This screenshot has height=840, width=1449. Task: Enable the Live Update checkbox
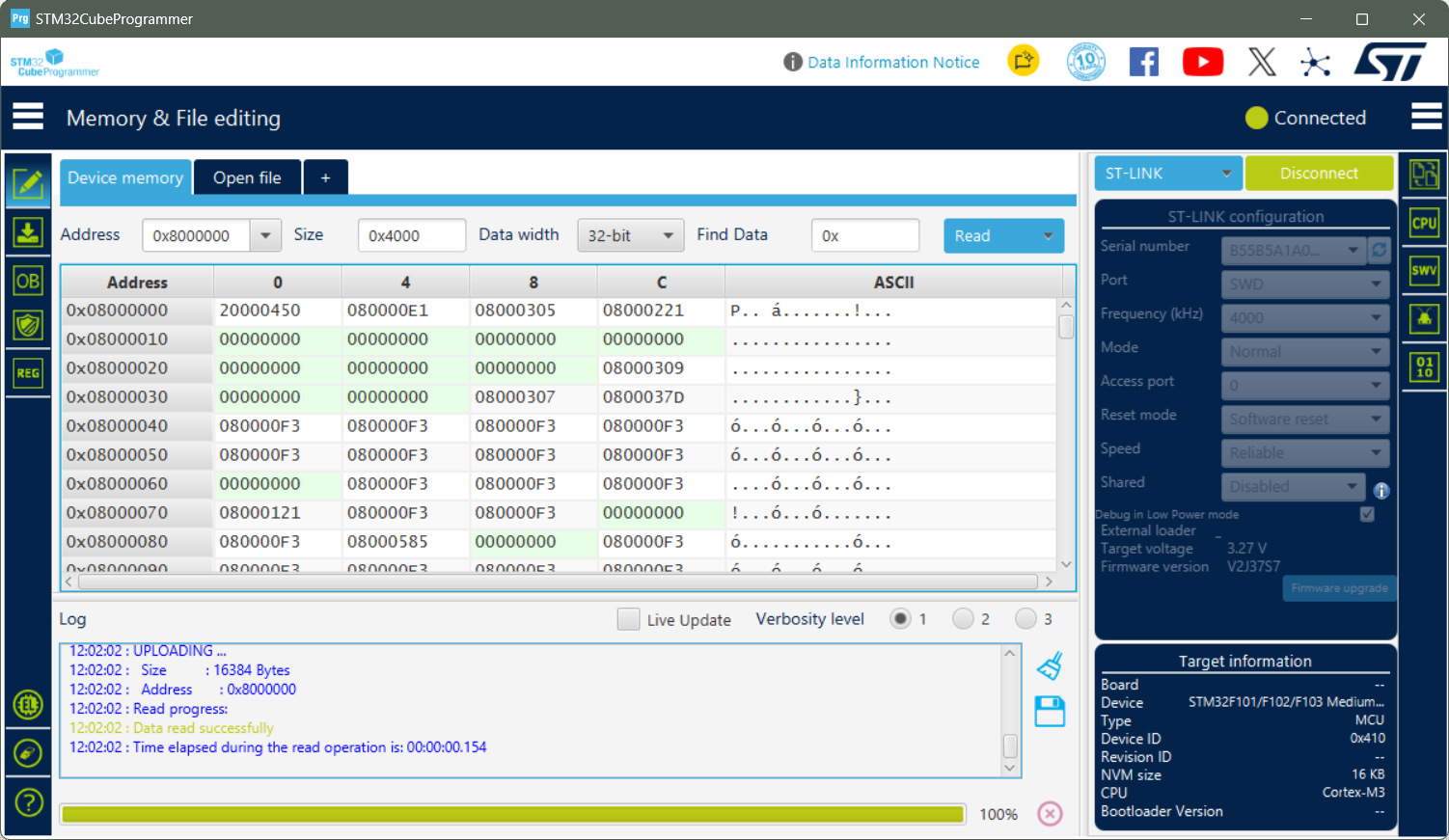tap(628, 619)
